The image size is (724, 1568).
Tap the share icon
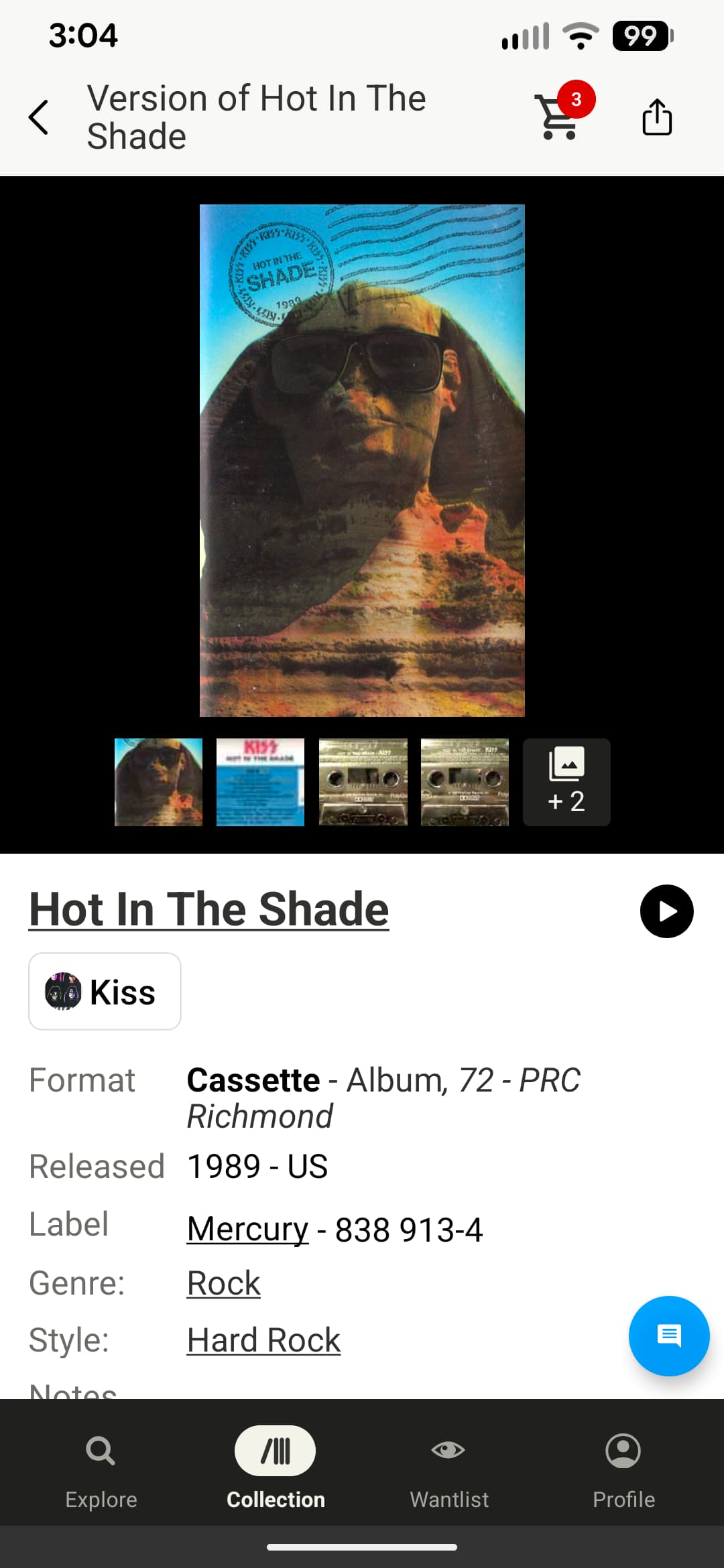(x=657, y=117)
